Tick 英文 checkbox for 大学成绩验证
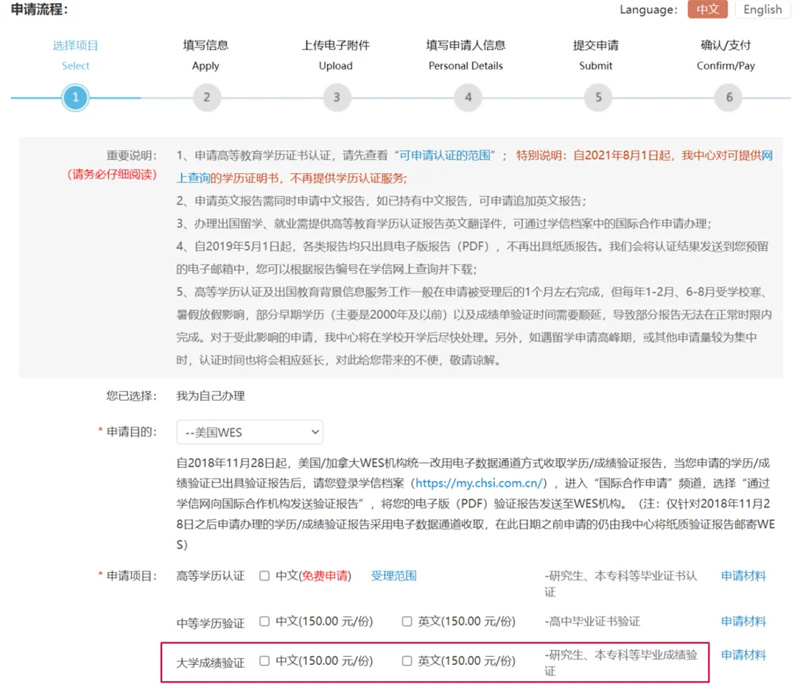The image size is (800, 687). coord(407,661)
